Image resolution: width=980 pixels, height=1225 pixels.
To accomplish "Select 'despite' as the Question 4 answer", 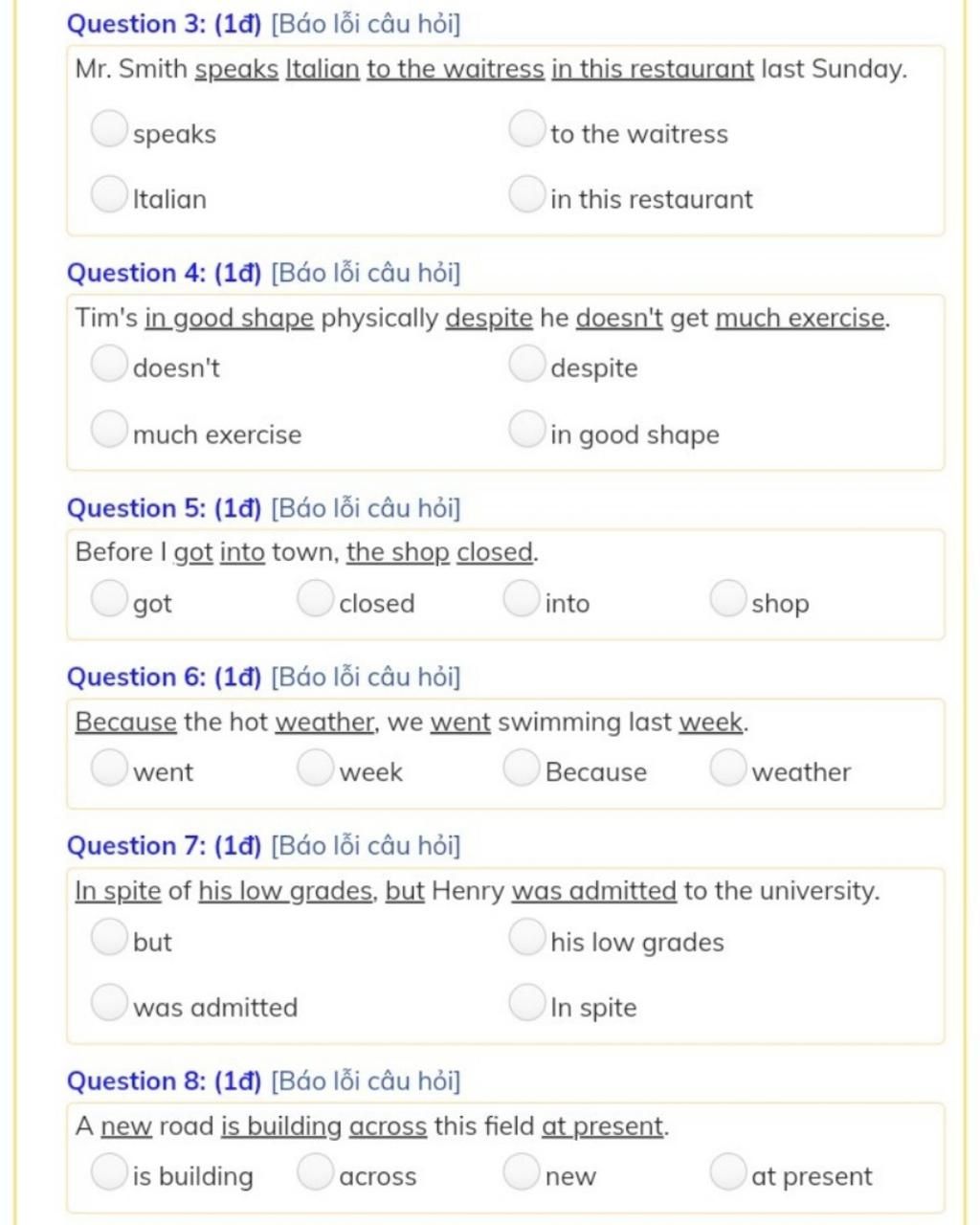I will tap(526, 363).
